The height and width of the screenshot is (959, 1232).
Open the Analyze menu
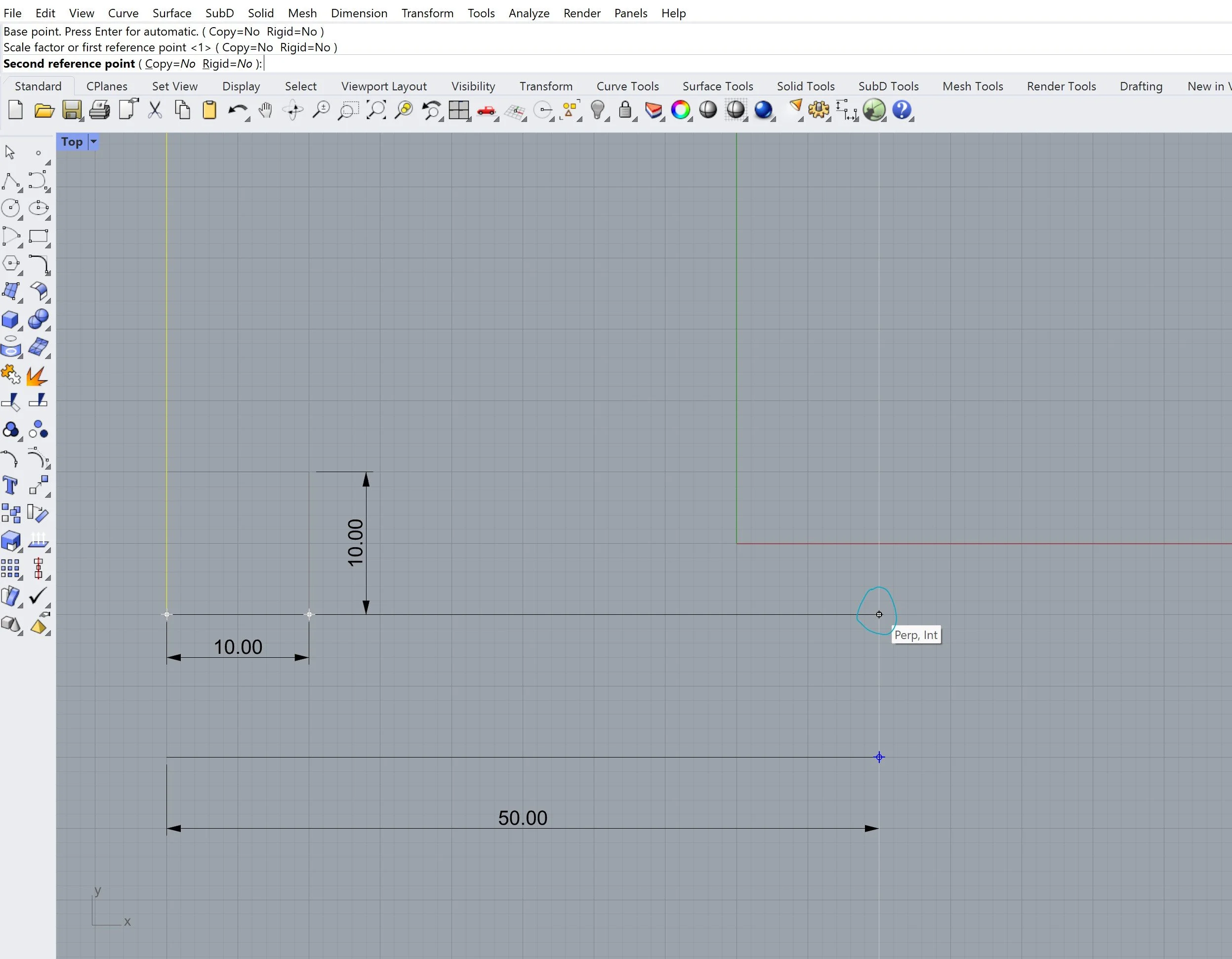(x=529, y=13)
